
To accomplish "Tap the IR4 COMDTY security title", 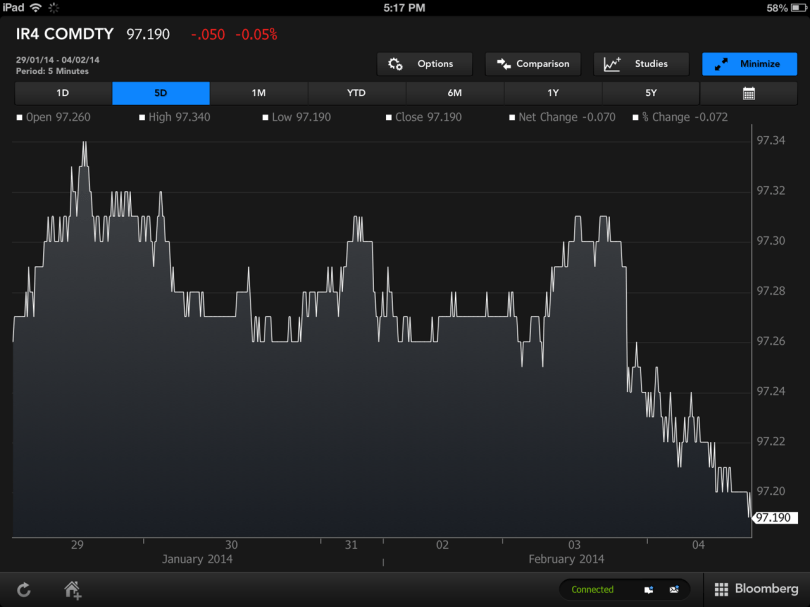I will point(65,34).
